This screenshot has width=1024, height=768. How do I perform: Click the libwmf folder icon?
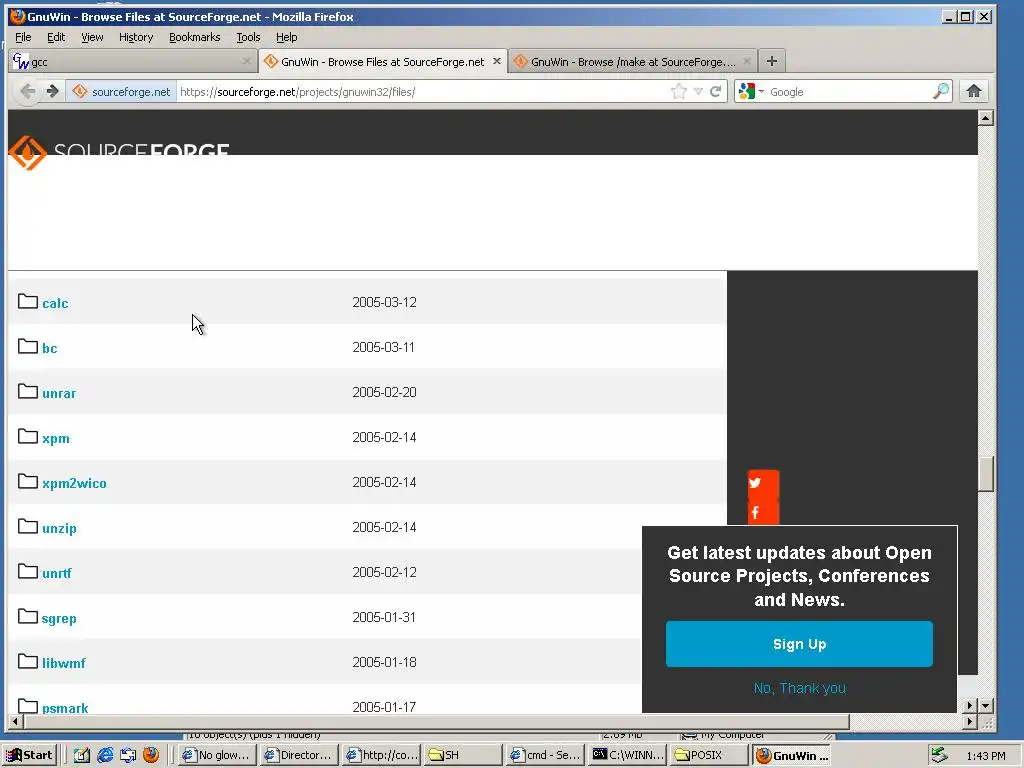click(x=27, y=662)
